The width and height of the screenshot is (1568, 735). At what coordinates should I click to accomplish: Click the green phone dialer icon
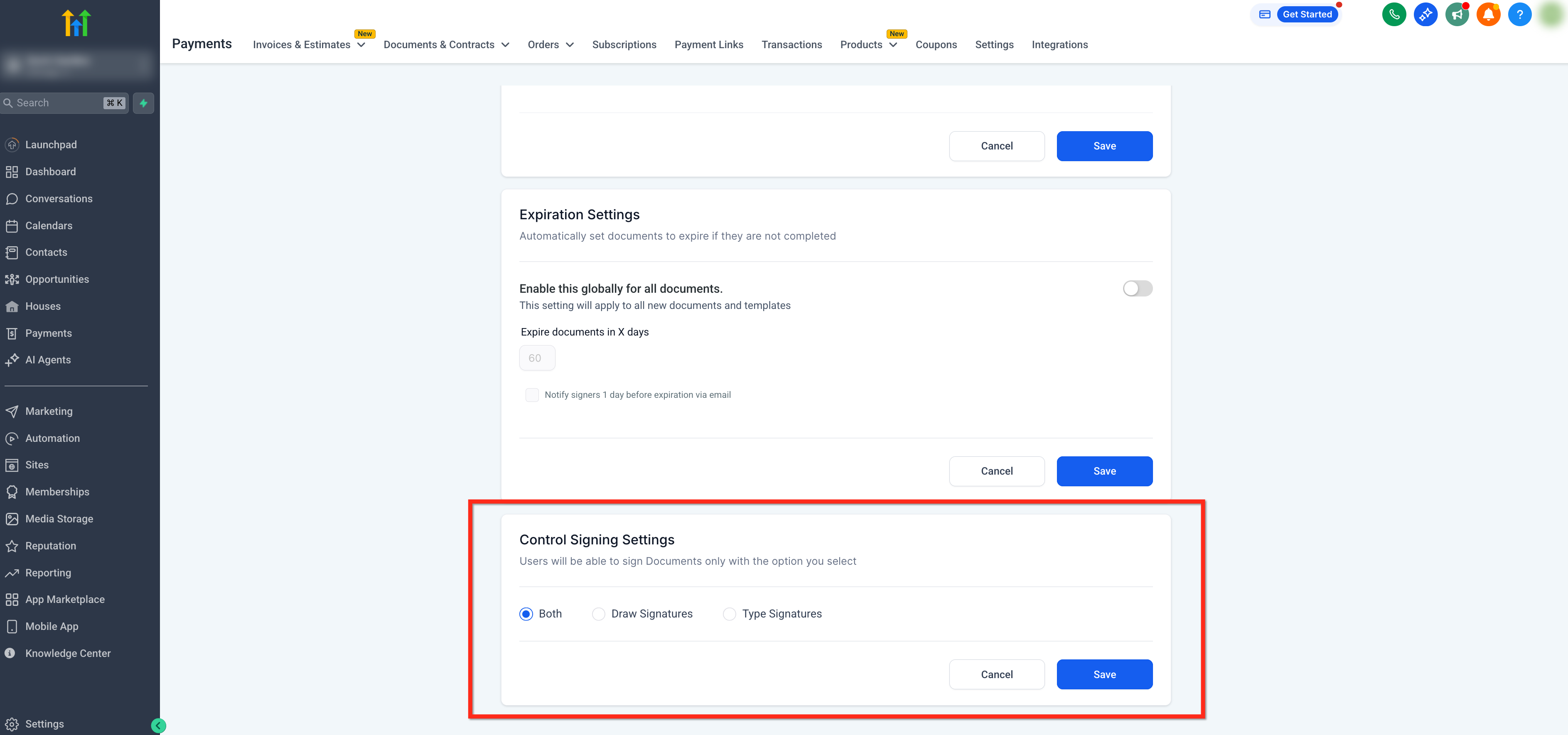click(1394, 15)
